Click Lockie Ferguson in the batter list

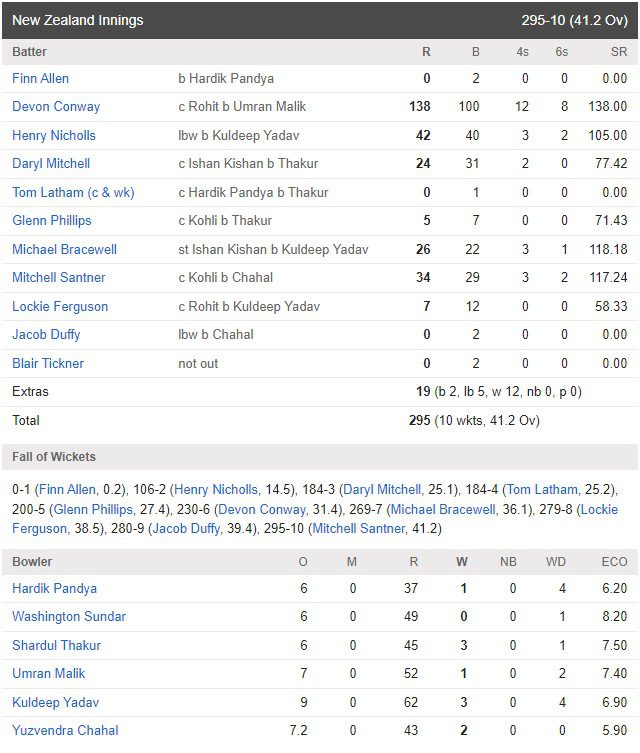(x=60, y=306)
